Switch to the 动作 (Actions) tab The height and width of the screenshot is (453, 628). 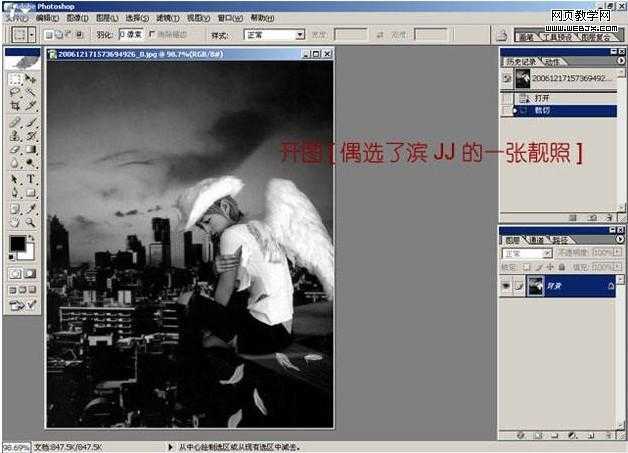pos(552,62)
